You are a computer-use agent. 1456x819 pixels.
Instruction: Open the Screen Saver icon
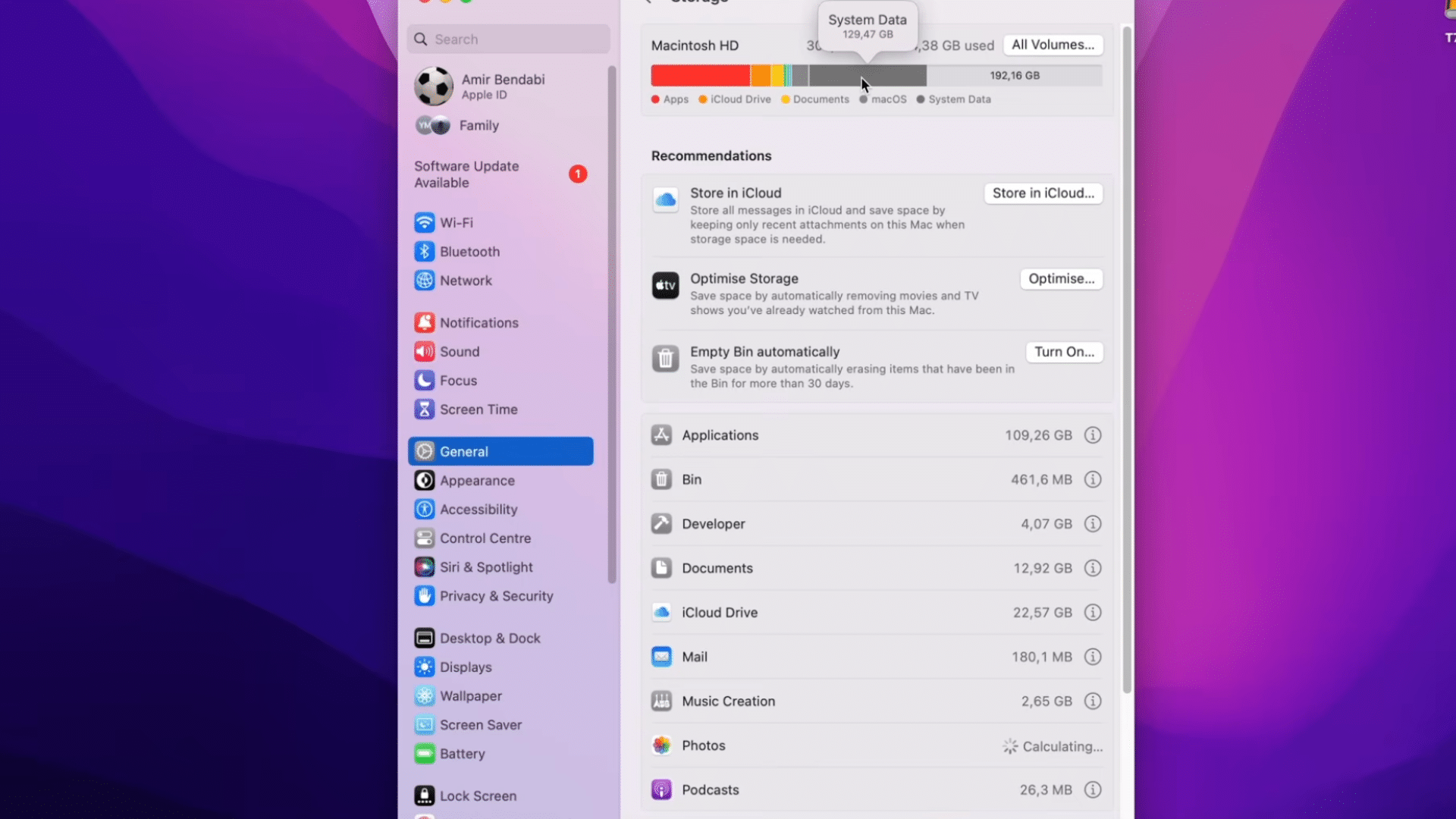tap(425, 724)
